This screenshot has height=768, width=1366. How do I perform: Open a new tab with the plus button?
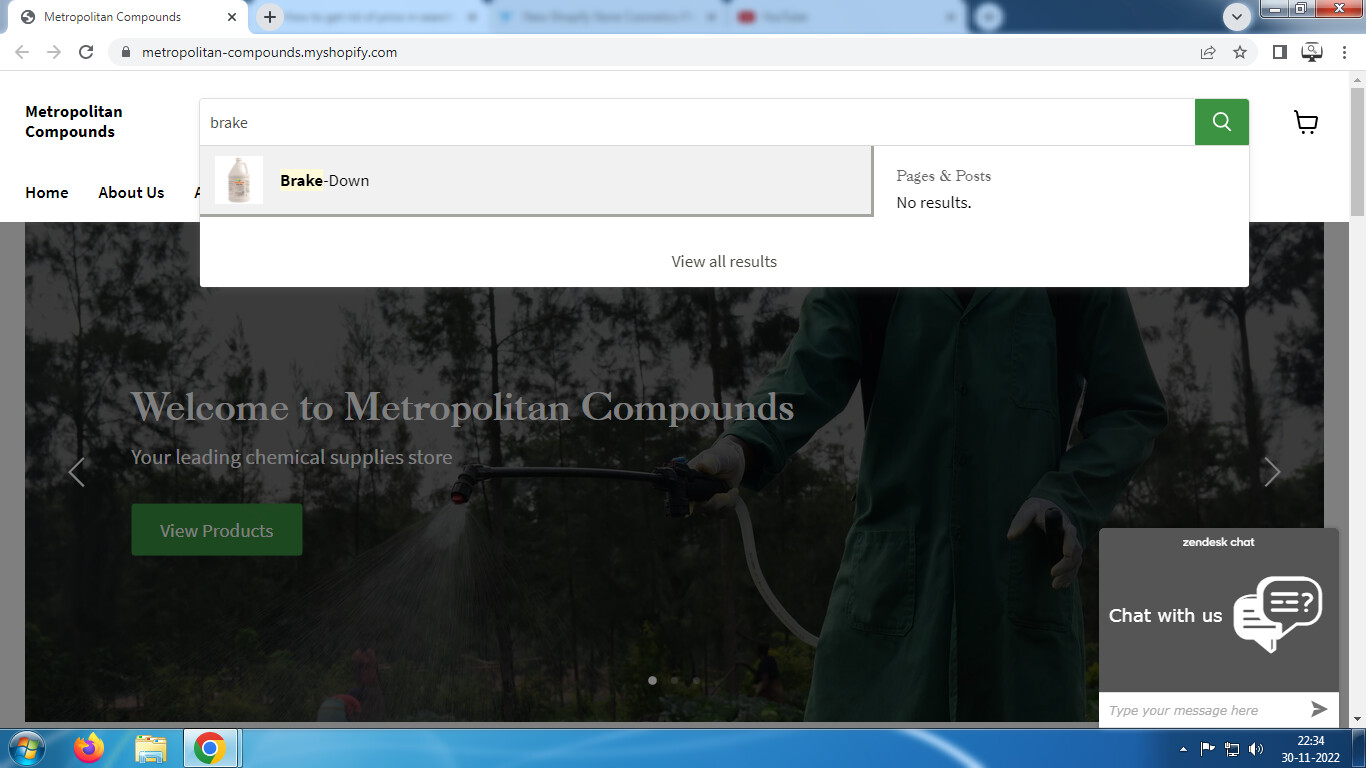tap(269, 17)
